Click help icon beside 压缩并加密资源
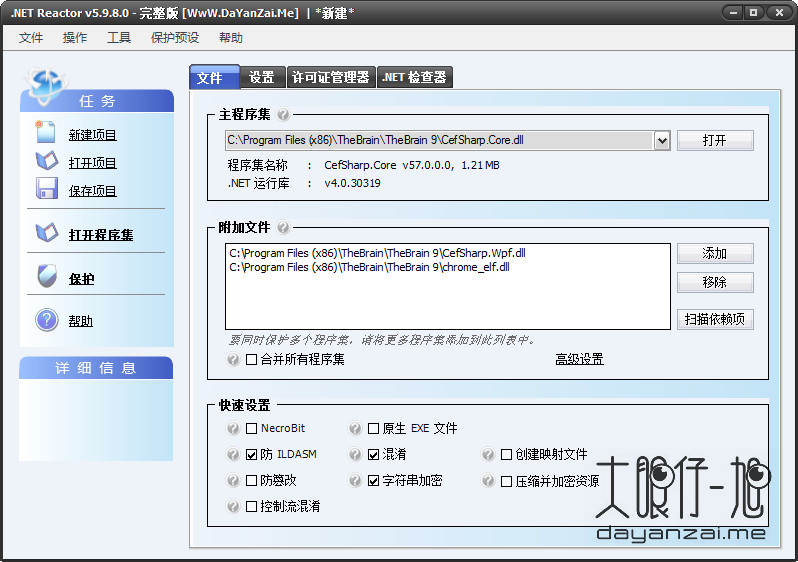This screenshot has height=562, width=798. (x=488, y=480)
